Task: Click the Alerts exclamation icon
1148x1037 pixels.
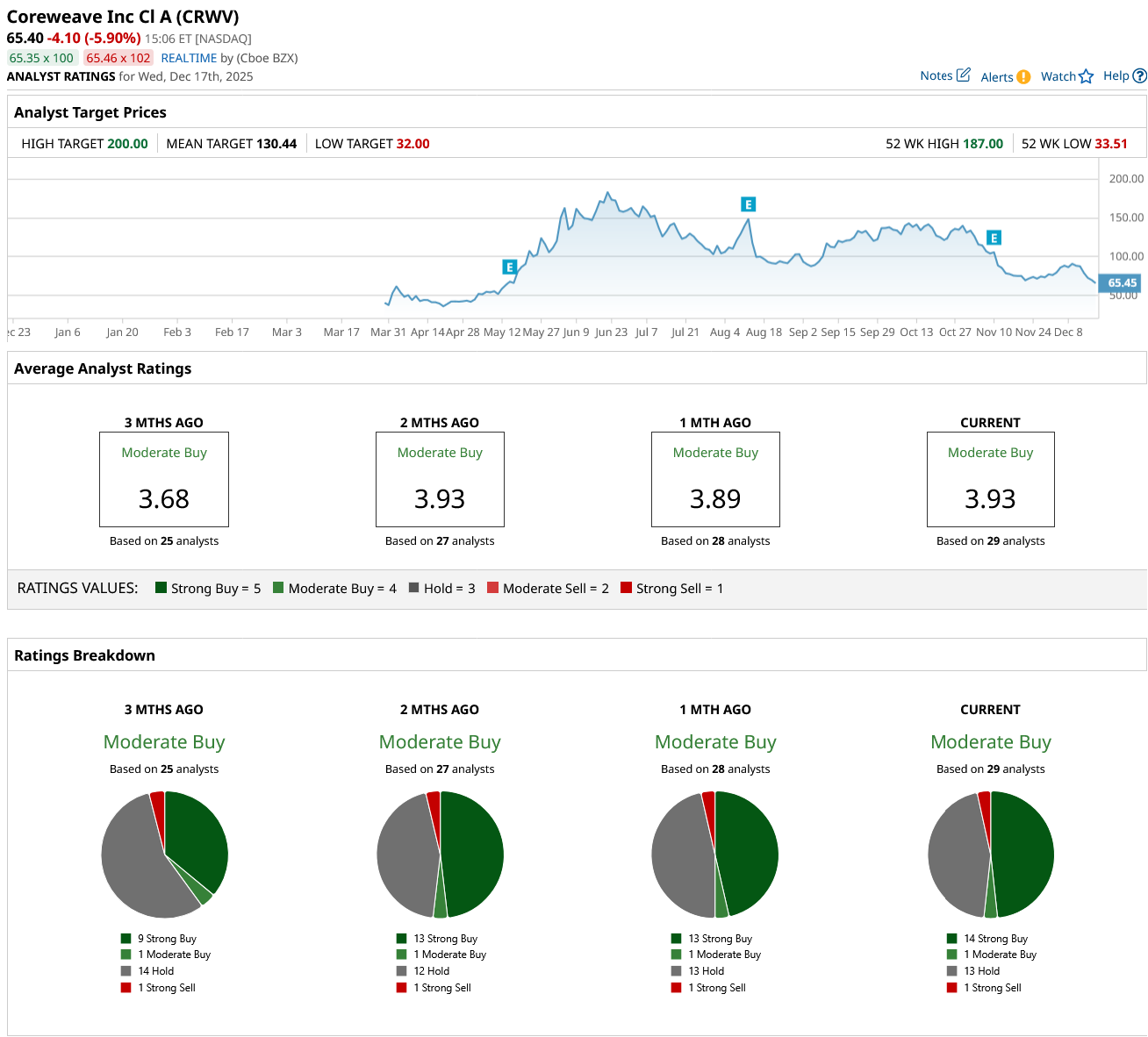Action: point(1023,76)
